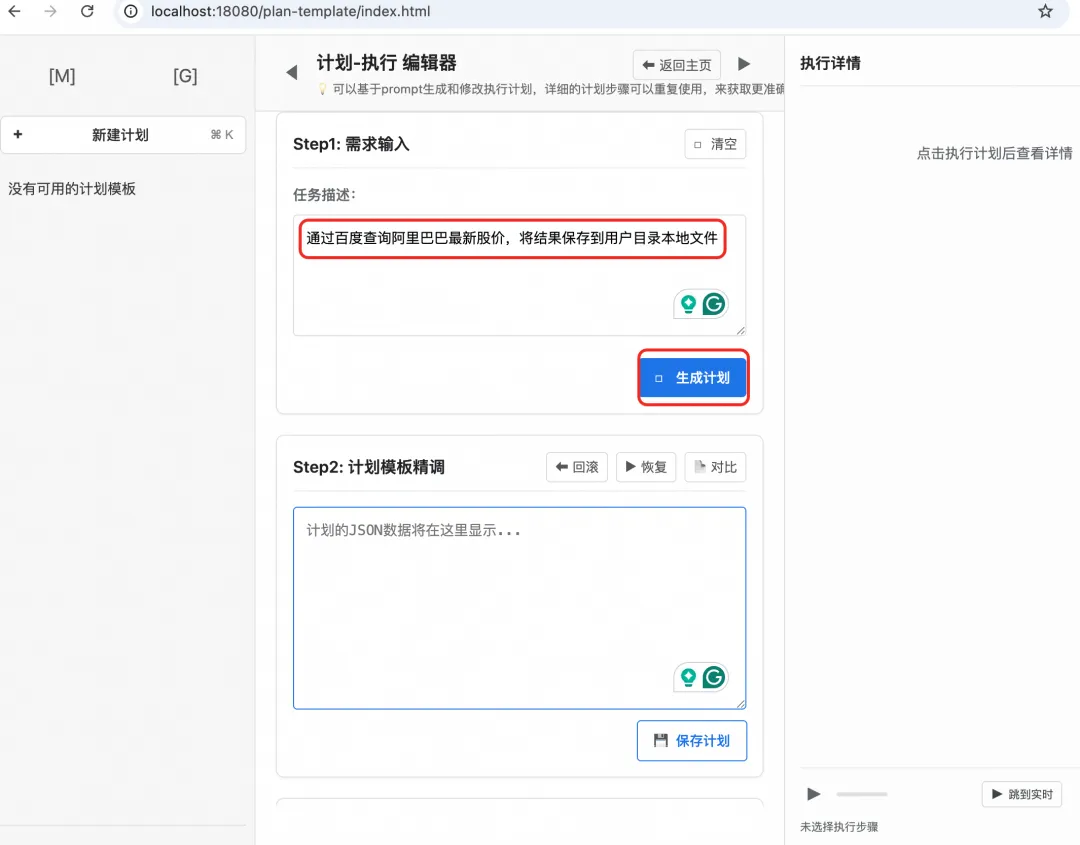Screen dimensions: 1080x845
Task: Click the [G] icon in the left sidebar
Action: point(185,76)
